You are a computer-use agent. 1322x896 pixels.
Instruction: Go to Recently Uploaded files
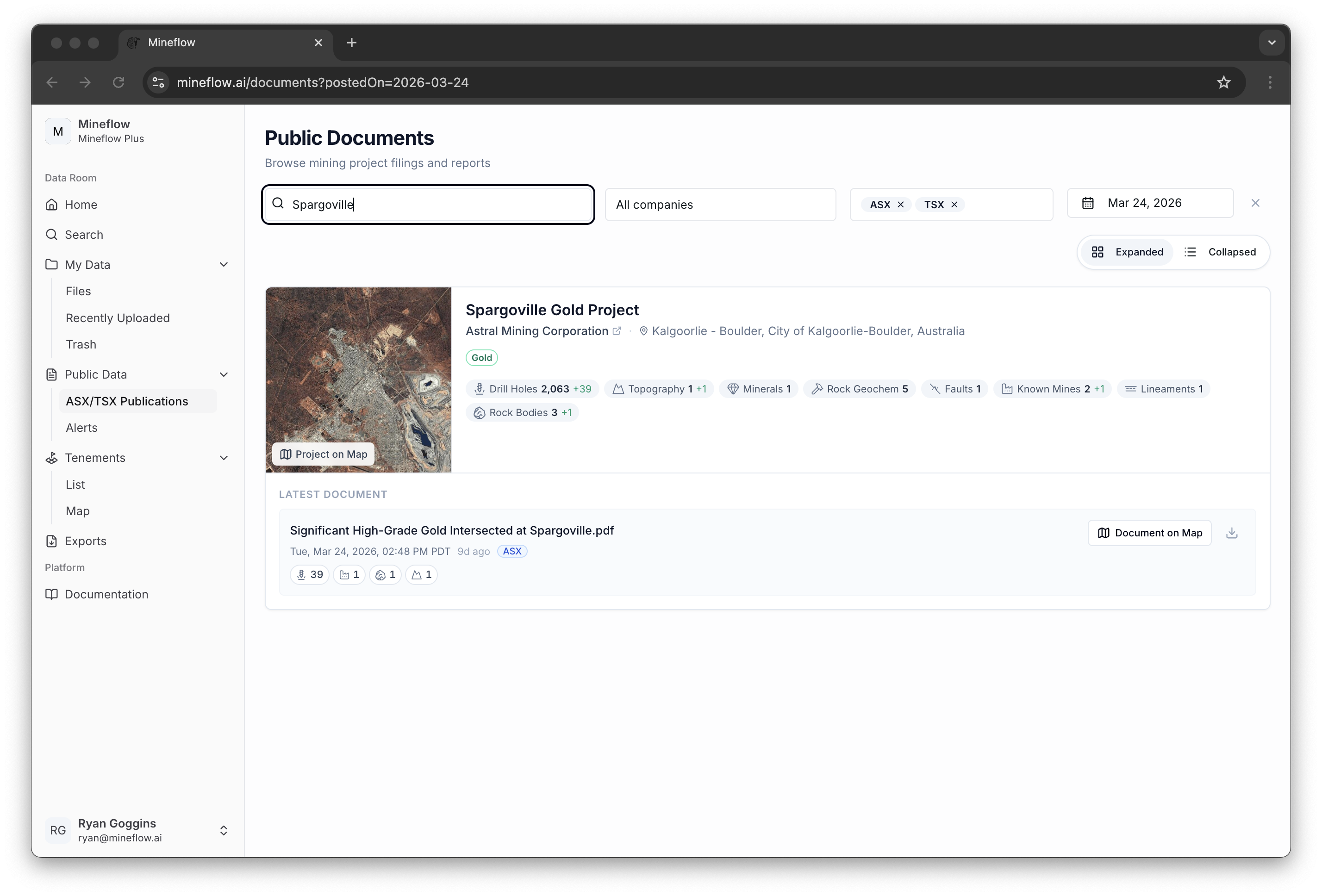coord(118,318)
